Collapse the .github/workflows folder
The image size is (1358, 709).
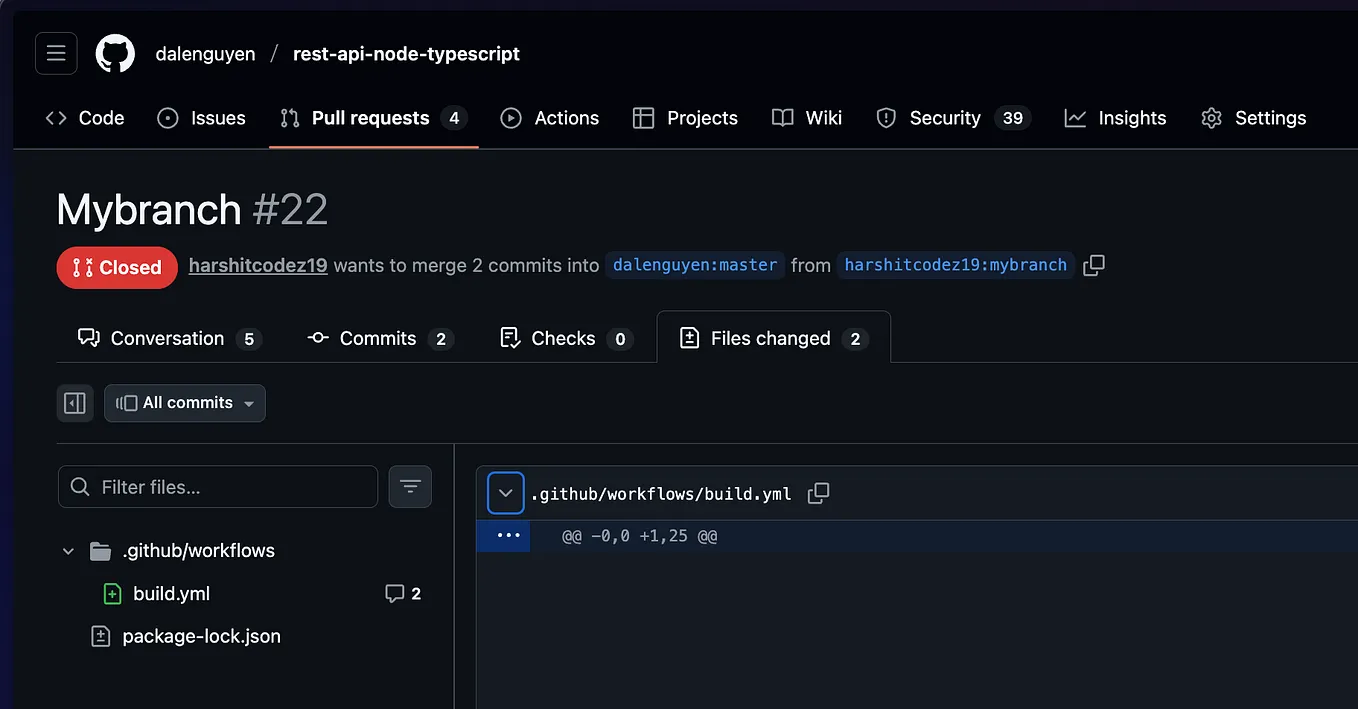67,551
